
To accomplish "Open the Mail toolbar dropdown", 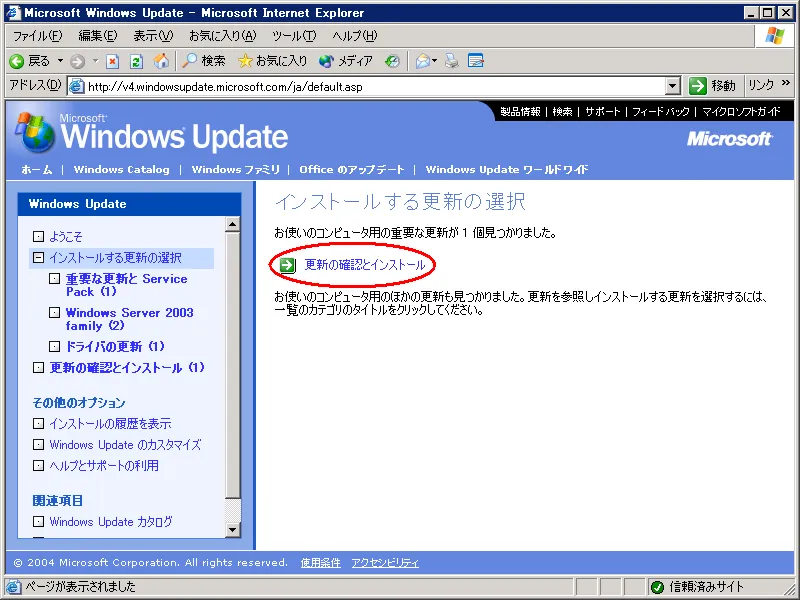I will click(x=427, y=61).
